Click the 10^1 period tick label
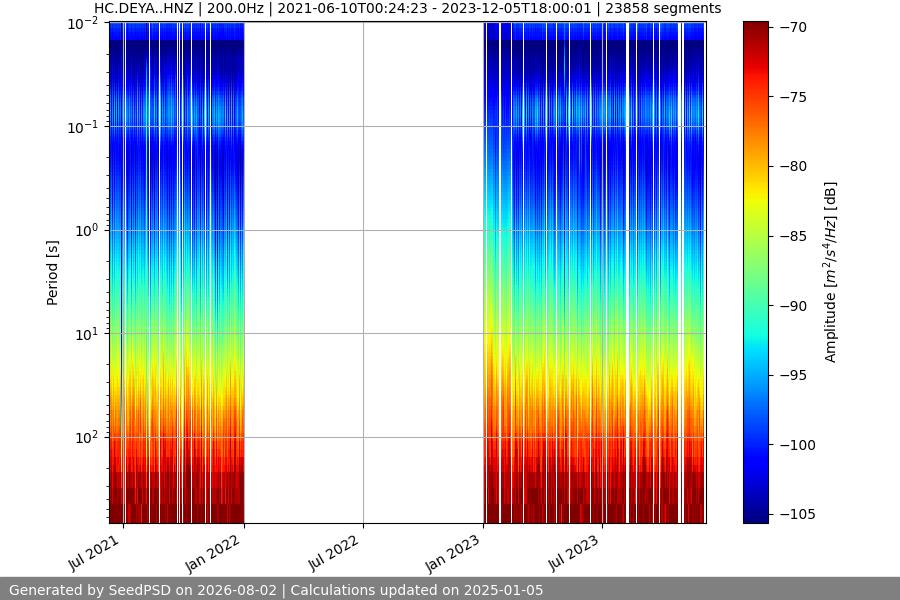This screenshot has width=900, height=600. 87,334
